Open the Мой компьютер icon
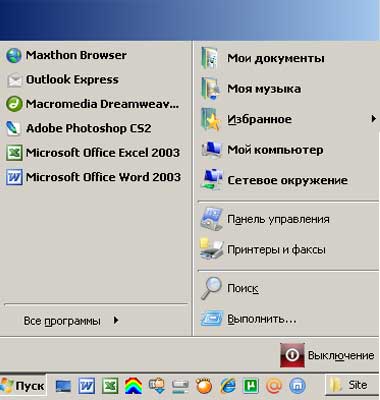 pos(211,150)
